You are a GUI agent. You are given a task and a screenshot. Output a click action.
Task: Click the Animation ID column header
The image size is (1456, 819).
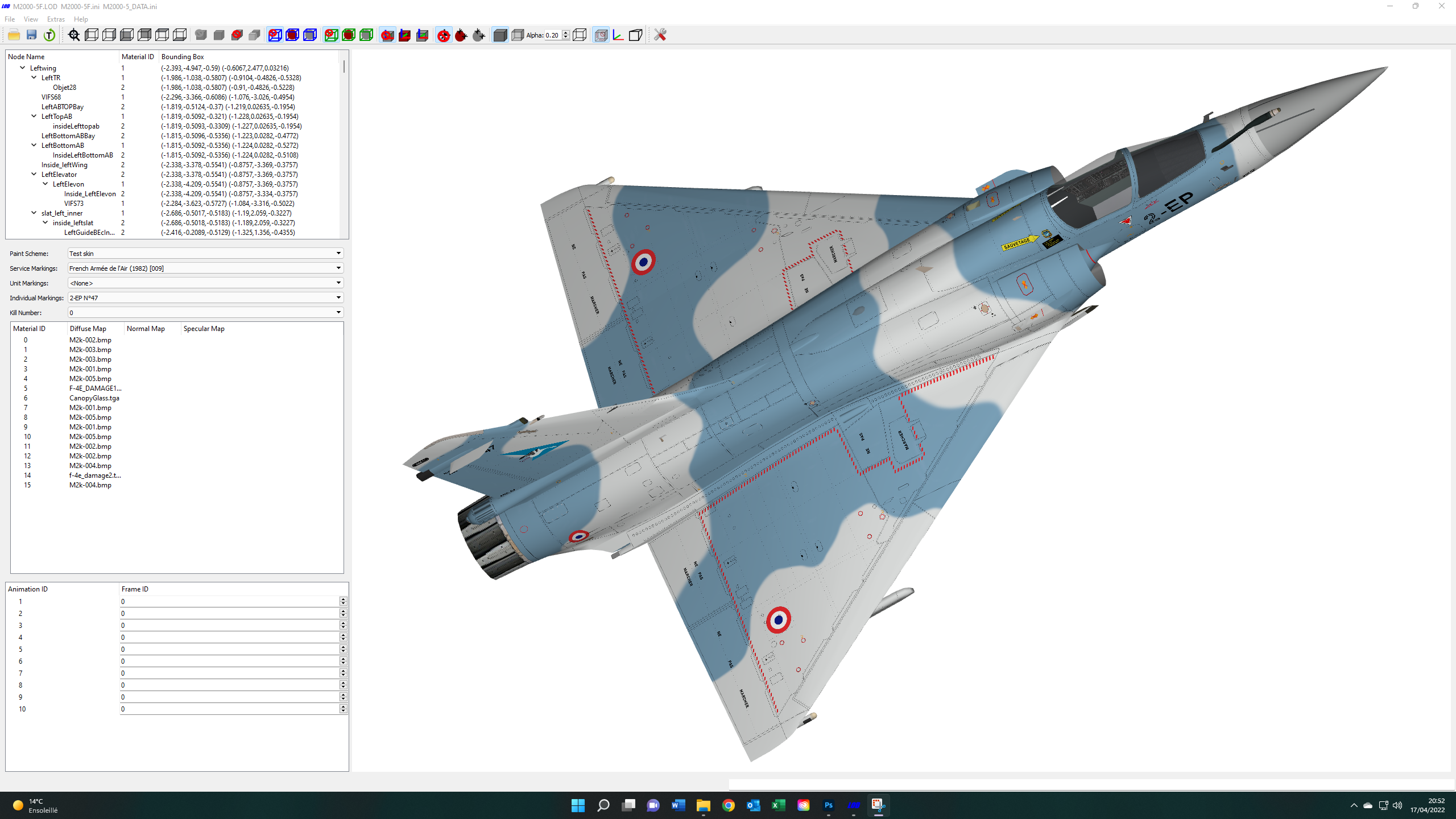pyautogui.click(x=63, y=589)
